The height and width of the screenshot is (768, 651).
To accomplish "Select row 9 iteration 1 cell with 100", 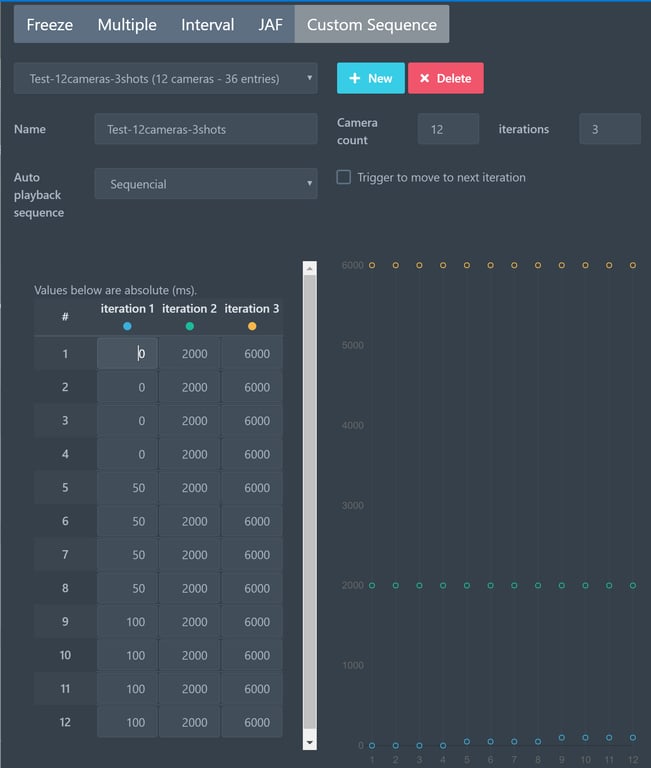I will 127,622.
